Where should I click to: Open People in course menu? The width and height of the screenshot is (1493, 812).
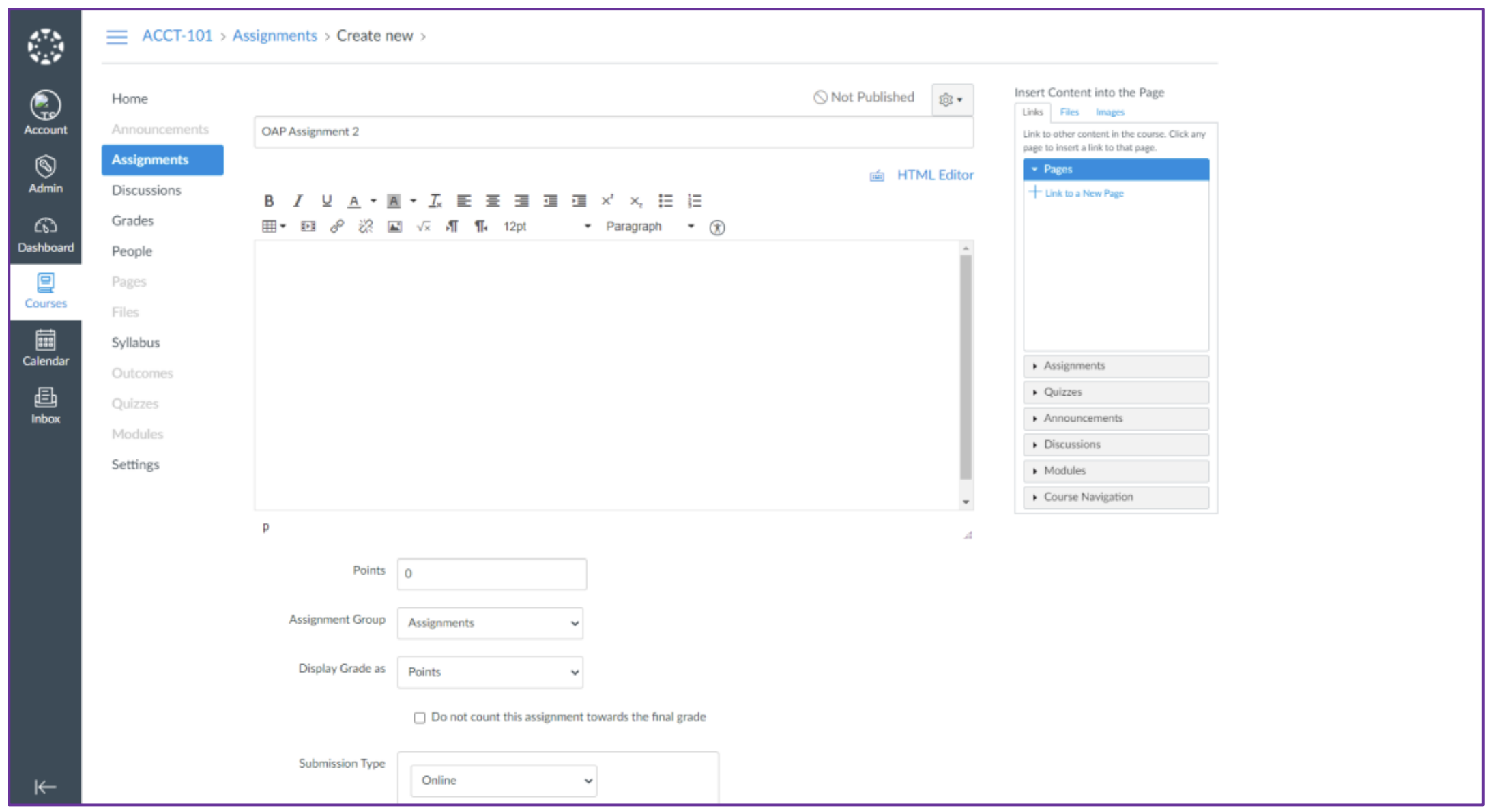(132, 251)
